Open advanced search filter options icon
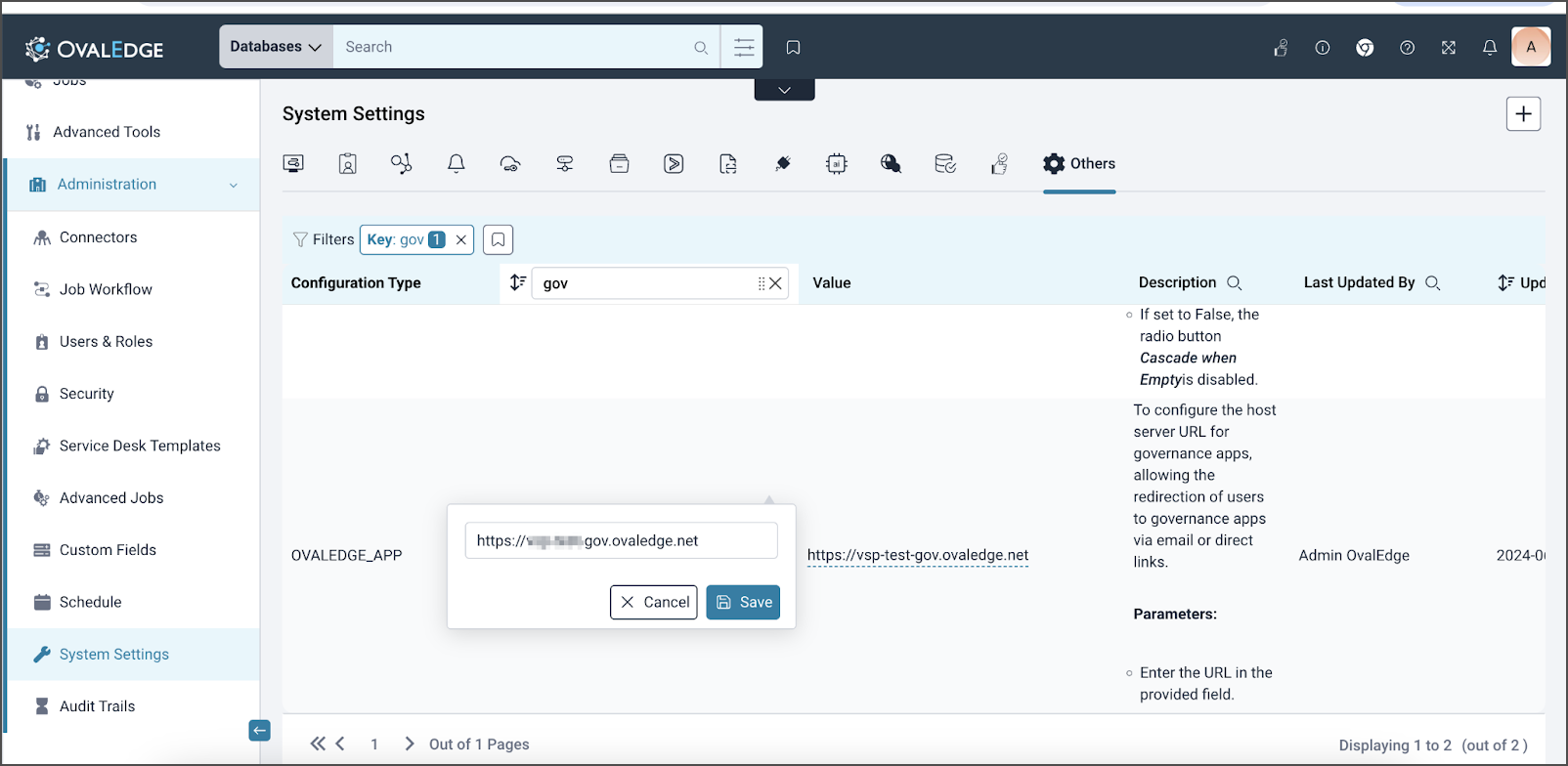 (744, 47)
